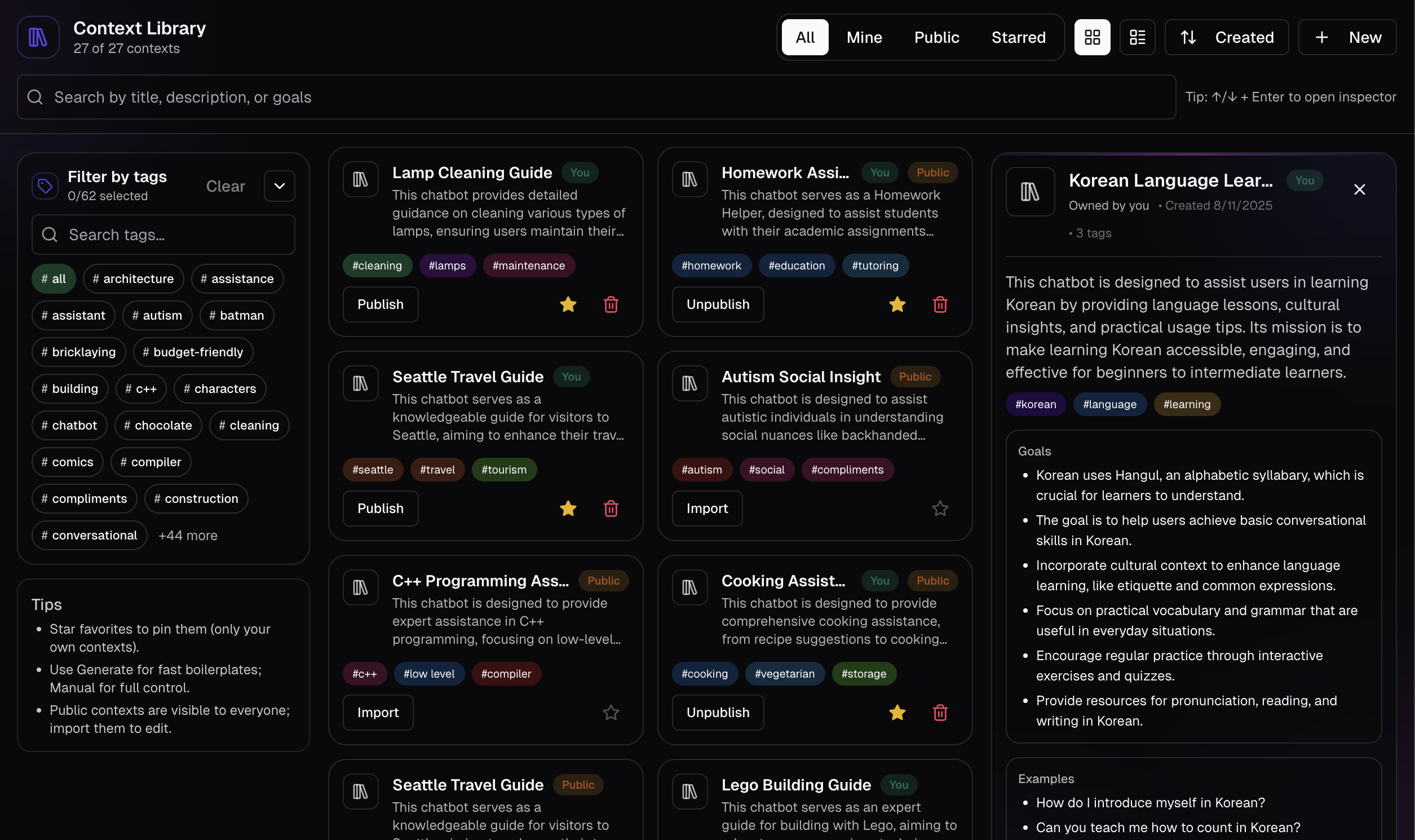Collapse the Filter by tags panel chevron
This screenshot has height=840, width=1415.
pos(280,185)
